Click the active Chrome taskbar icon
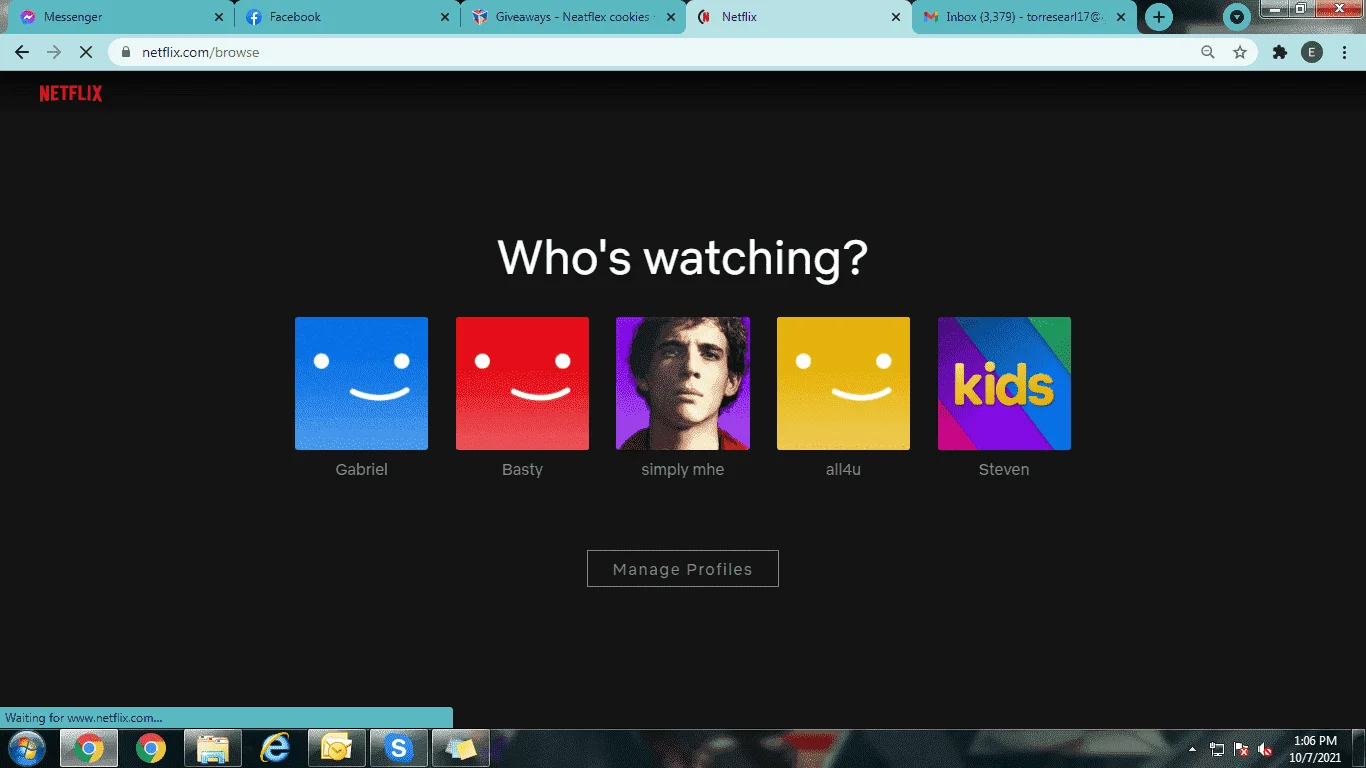 [x=89, y=748]
